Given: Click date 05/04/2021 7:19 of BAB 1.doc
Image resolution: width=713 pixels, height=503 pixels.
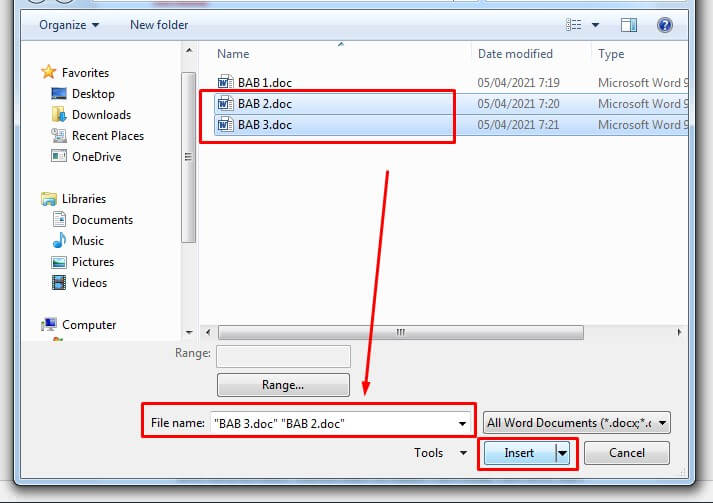Looking at the screenshot, I should click(518, 83).
